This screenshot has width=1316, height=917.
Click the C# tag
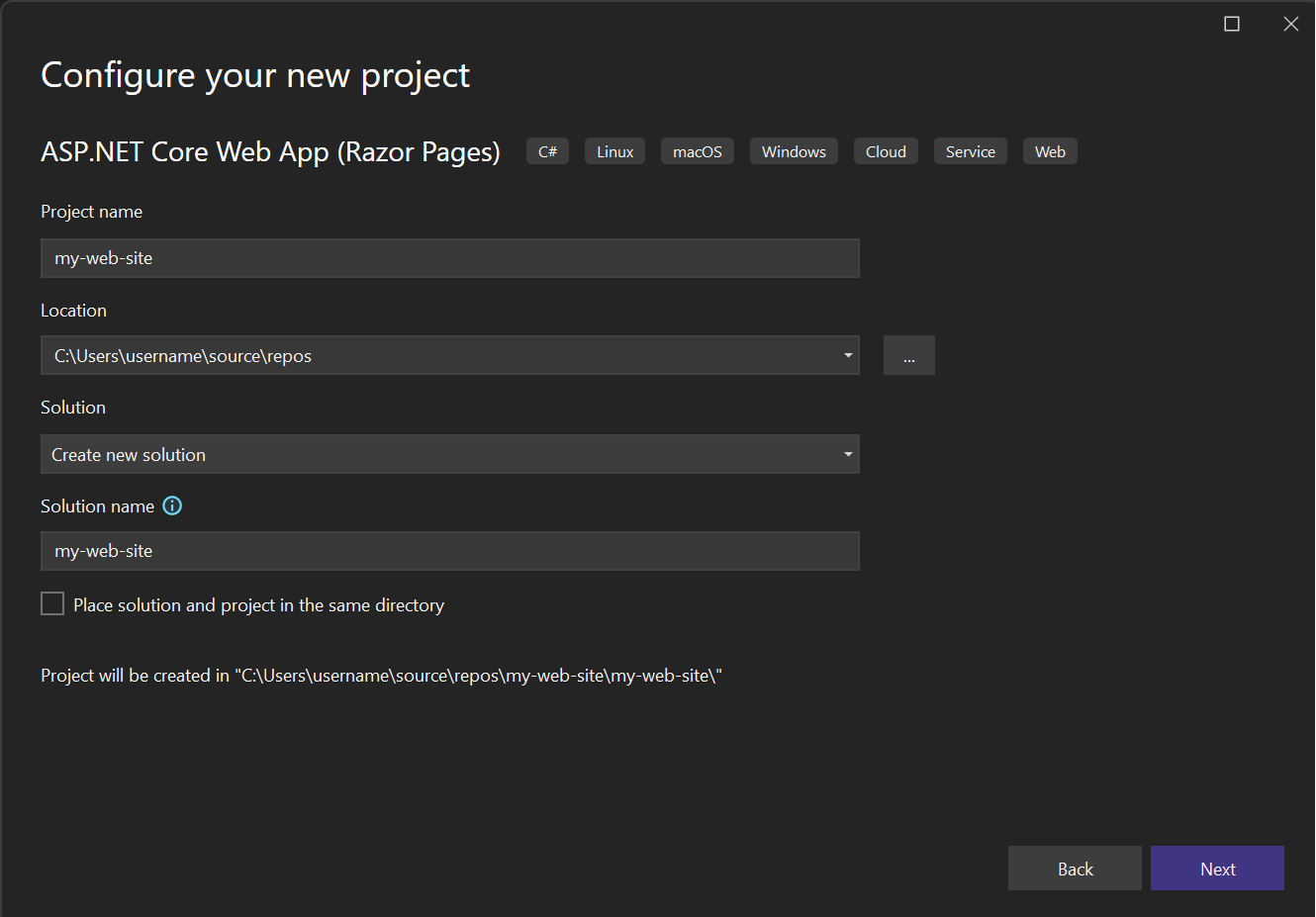(547, 151)
